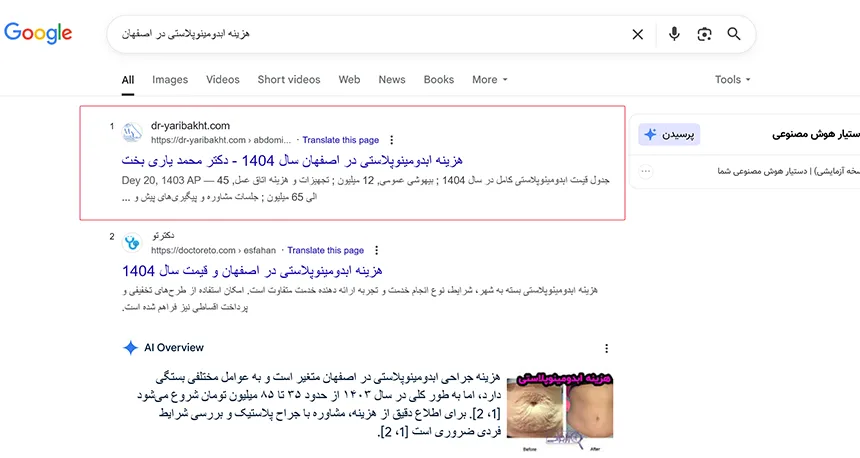Open dr-yaribakht abdominoplasty result title link
The width and height of the screenshot is (860, 458).
tap(292, 160)
